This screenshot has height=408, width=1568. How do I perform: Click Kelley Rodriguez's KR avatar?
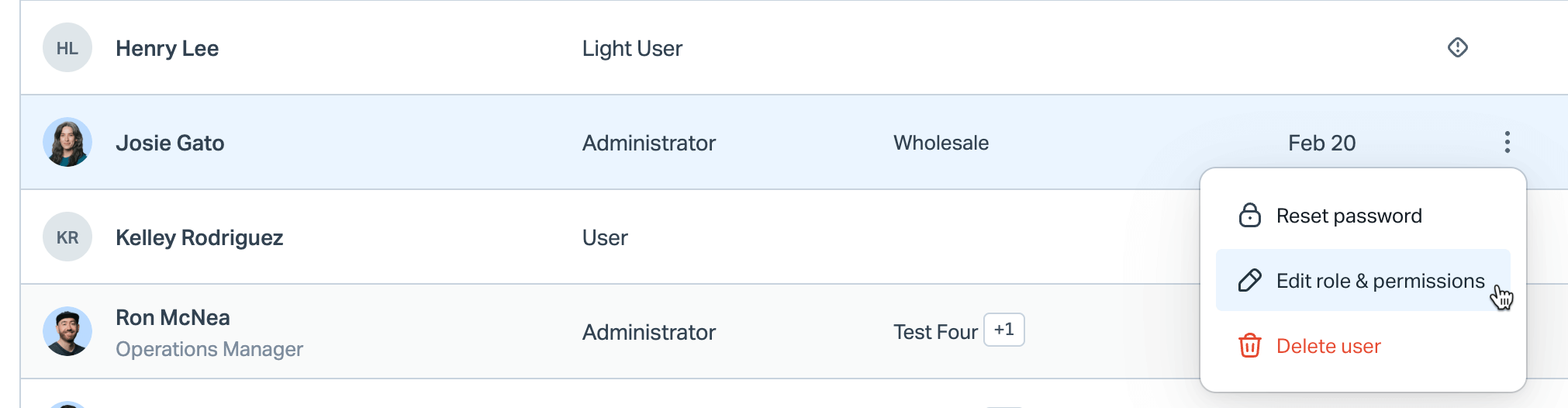tap(67, 237)
